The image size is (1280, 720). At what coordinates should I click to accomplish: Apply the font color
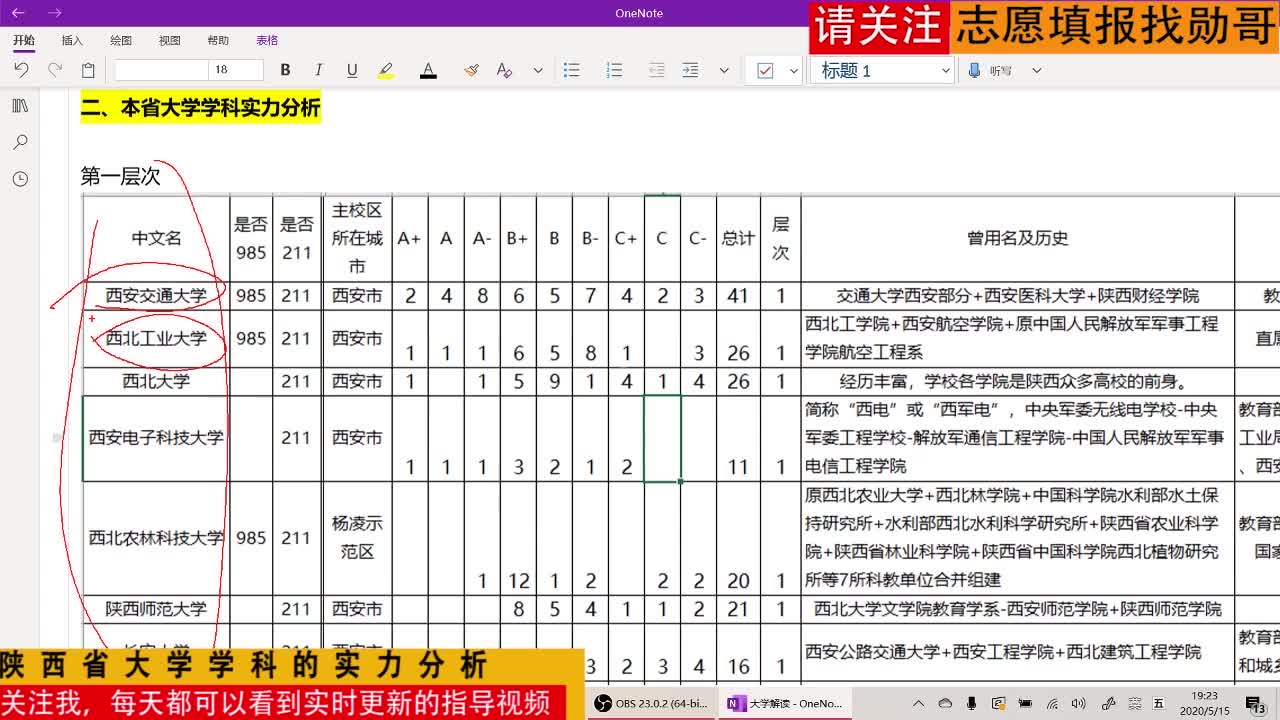tap(428, 70)
